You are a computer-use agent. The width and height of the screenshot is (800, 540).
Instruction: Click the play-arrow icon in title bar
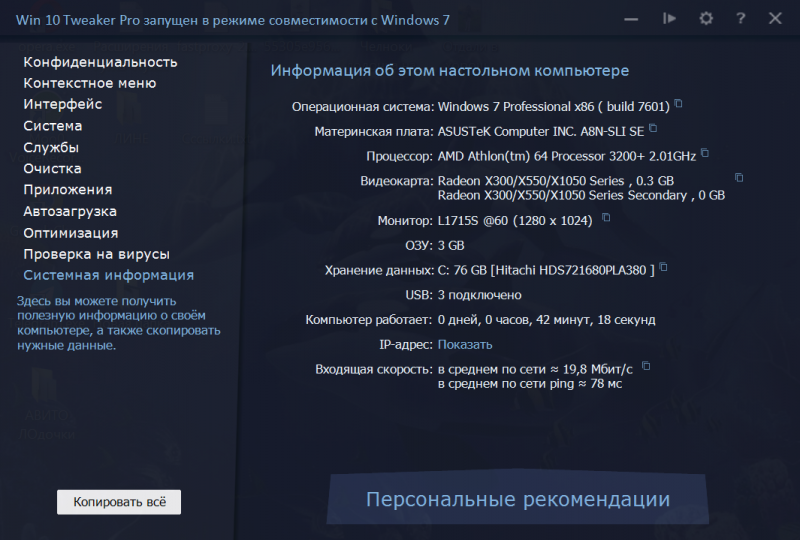(670, 18)
